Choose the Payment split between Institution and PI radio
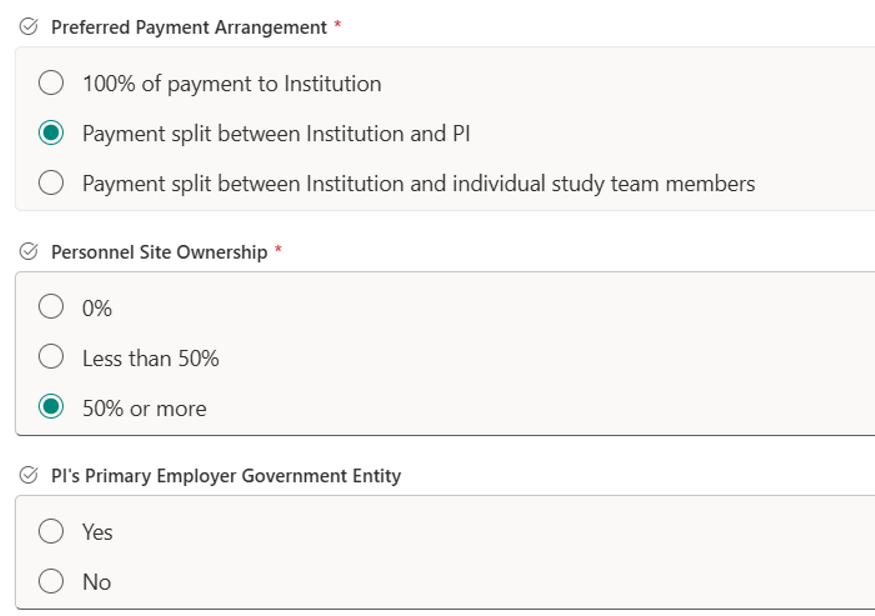Image resolution: width=875 pixels, height=616 pixels. [x=51, y=133]
